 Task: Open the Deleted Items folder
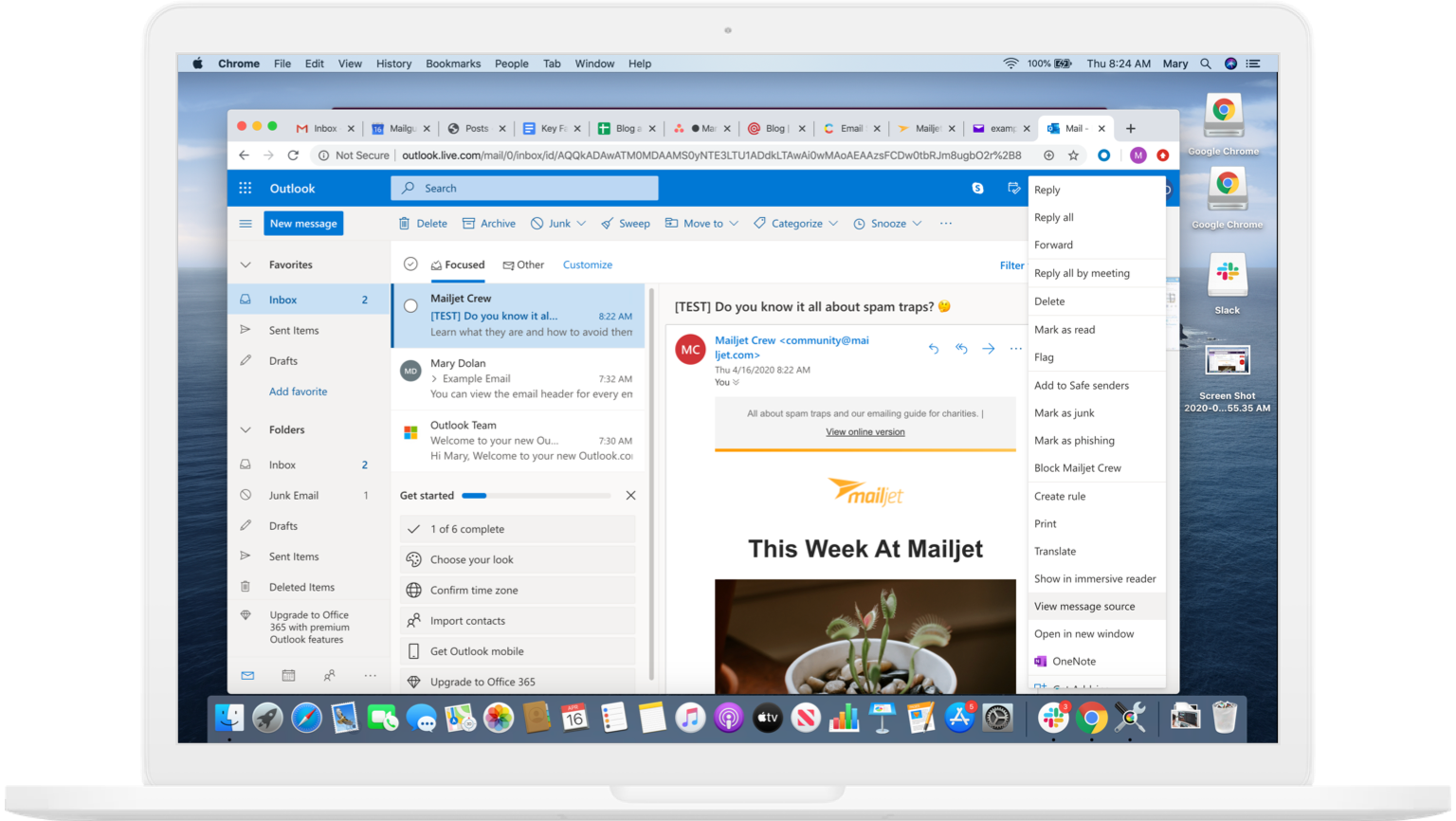[x=309, y=588]
